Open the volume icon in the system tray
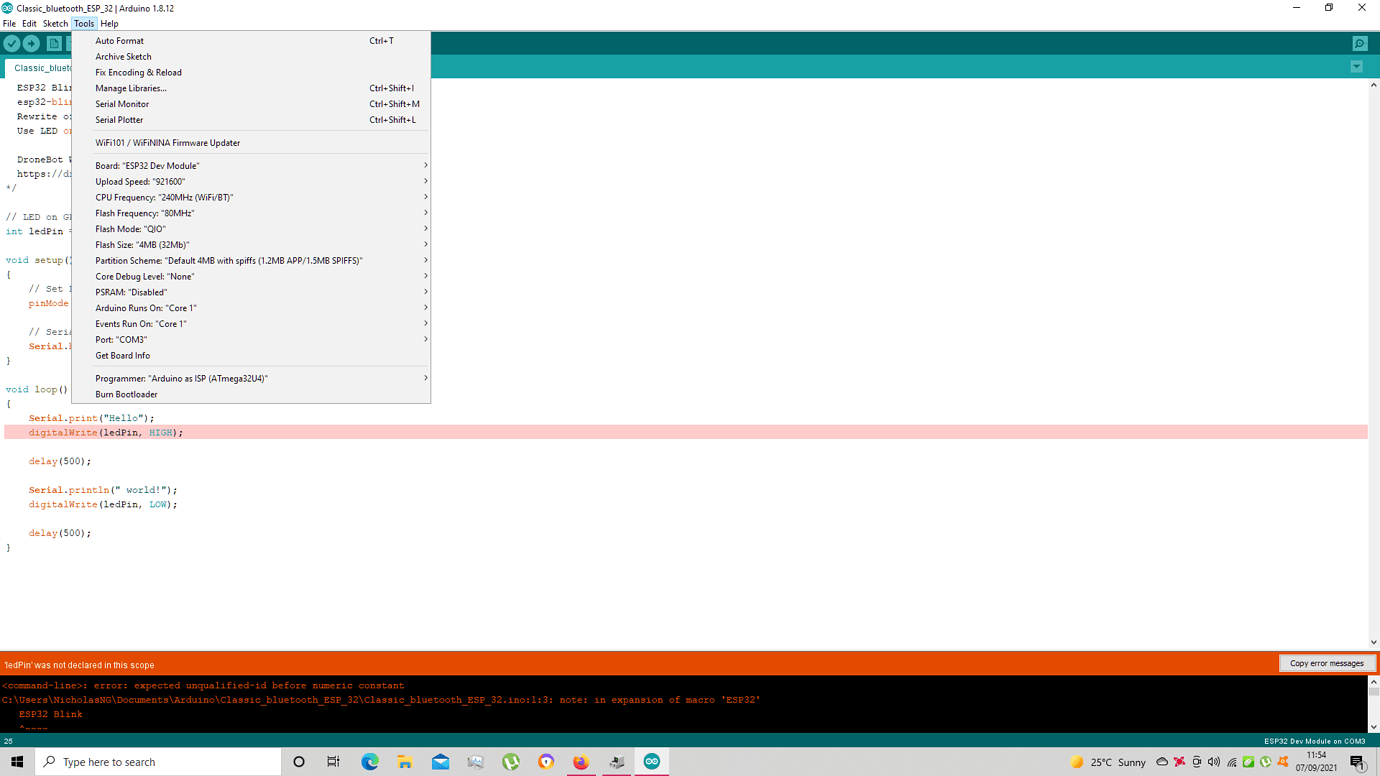1380x776 pixels. 1212,761
